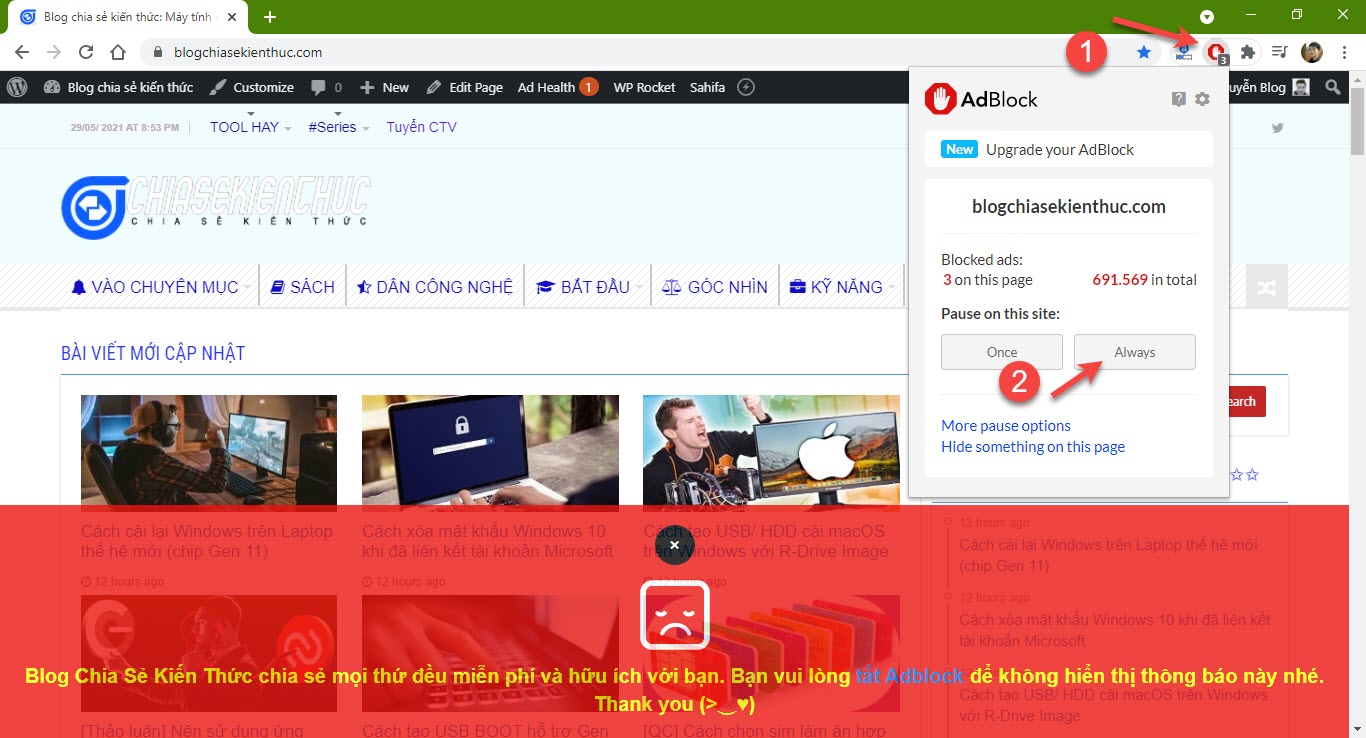1366x738 pixels.
Task: Expand the KỸ NĂNG menu
Action: [842, 287]
